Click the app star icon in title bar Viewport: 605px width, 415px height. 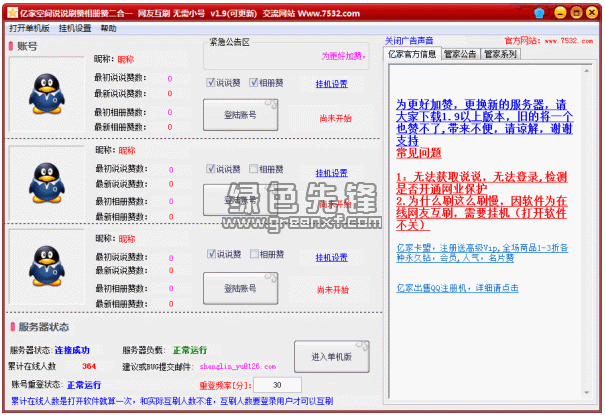click(10, 12)
